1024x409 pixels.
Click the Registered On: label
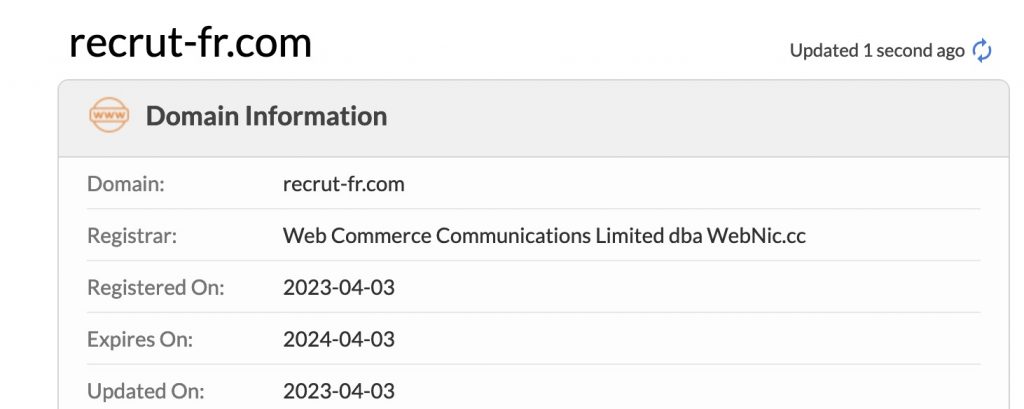point(155,287)
